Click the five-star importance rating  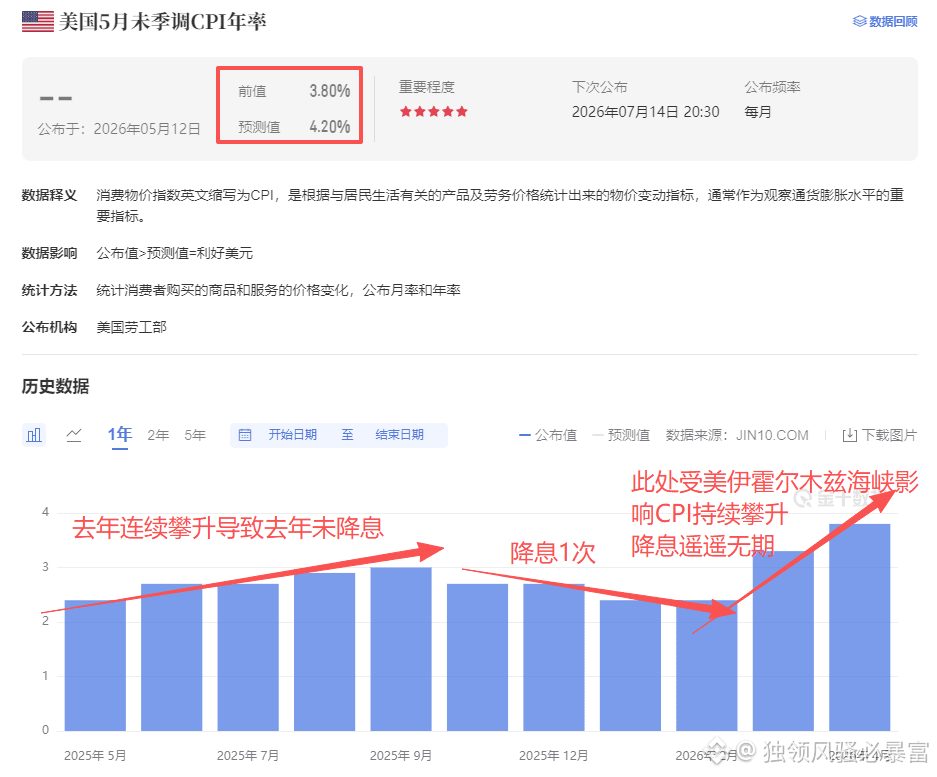434,112
